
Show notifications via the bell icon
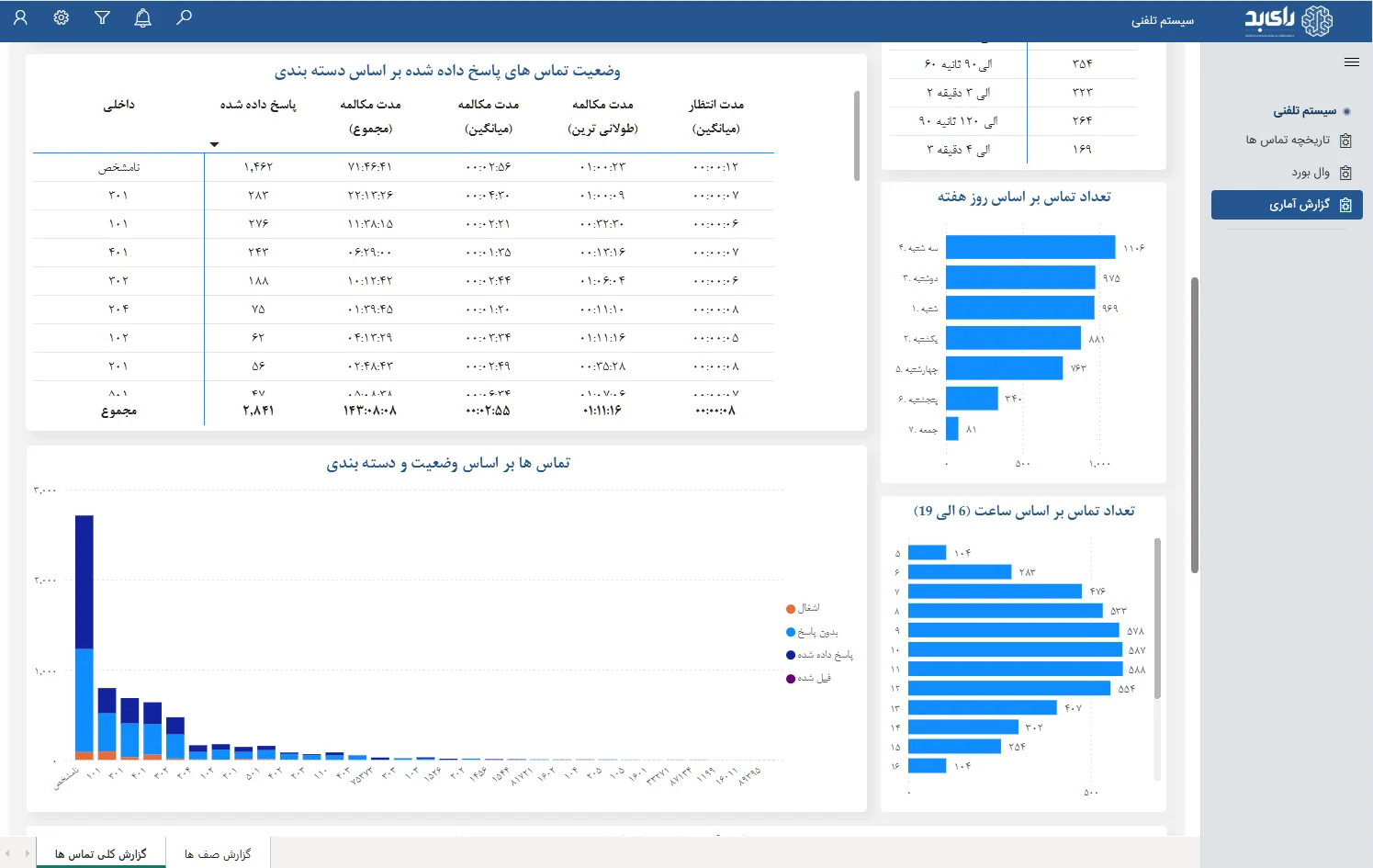[x=142, y=17]
